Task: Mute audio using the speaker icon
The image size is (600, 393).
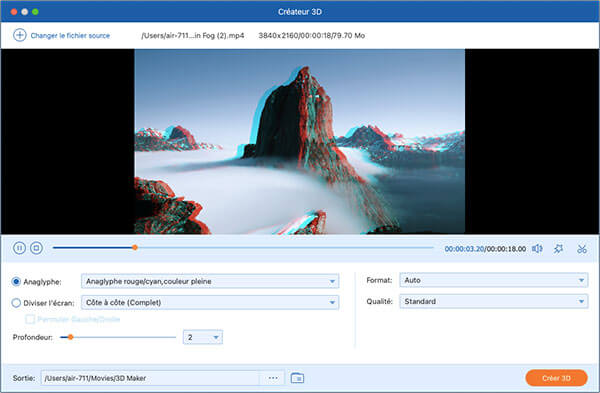Action: coord(537,249)
